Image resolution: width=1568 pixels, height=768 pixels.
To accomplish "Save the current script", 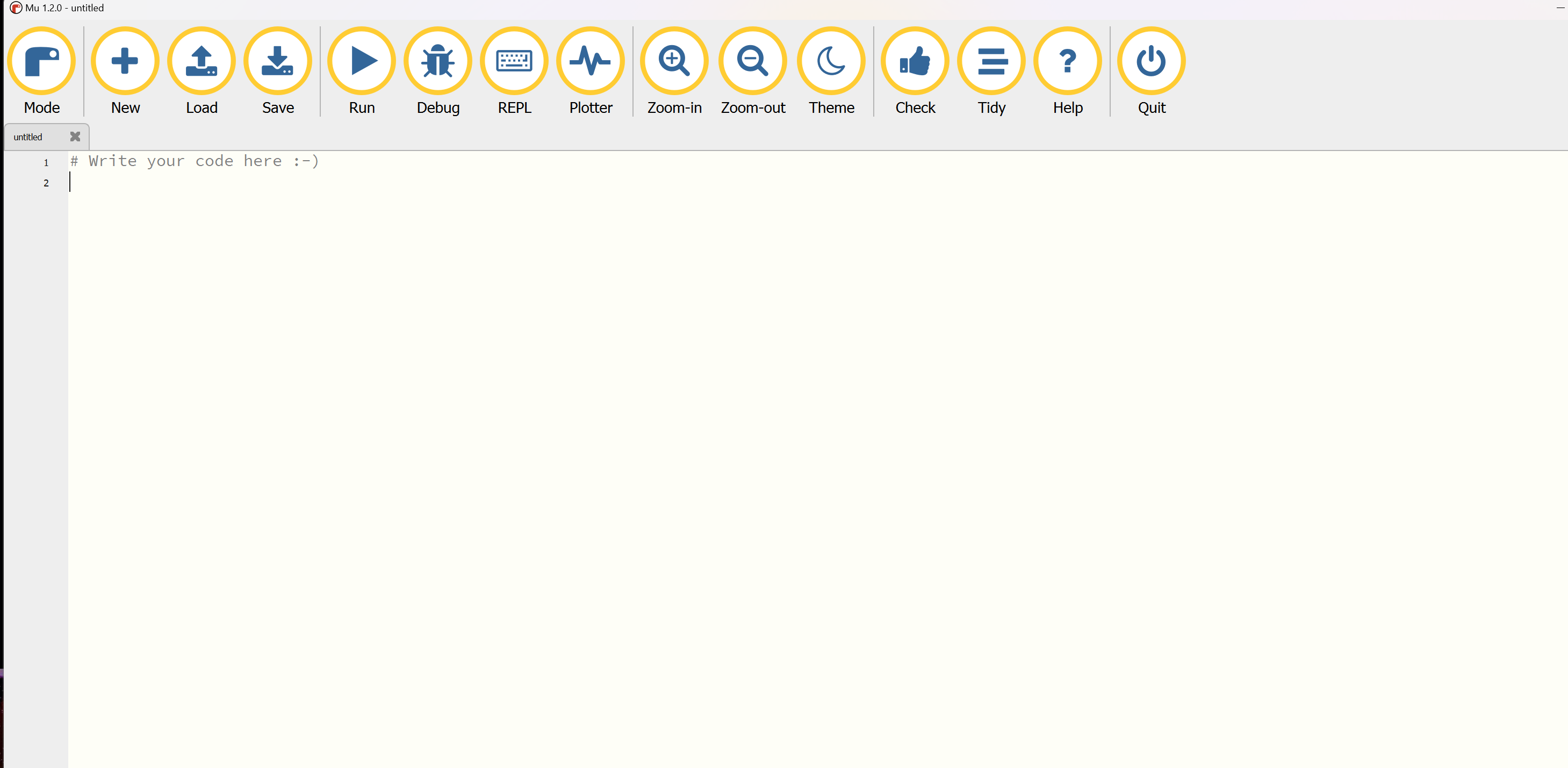I will pos(278,61).
